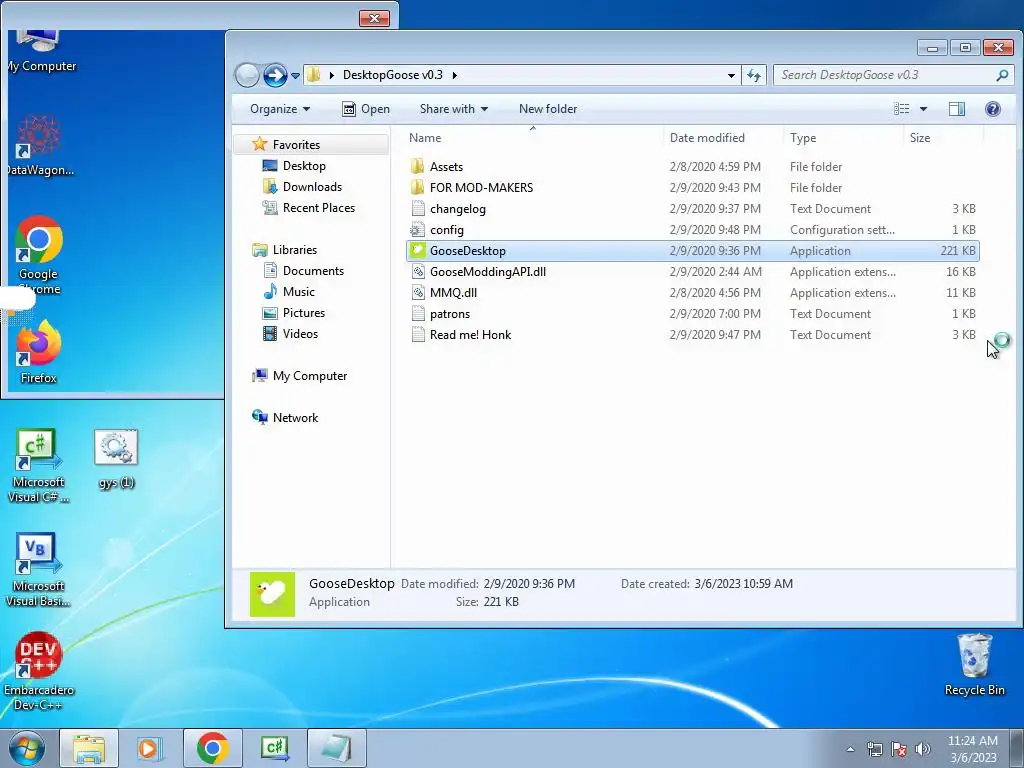
Task: Open Chrome from the taskbar
Action: [x=212, y=748]
